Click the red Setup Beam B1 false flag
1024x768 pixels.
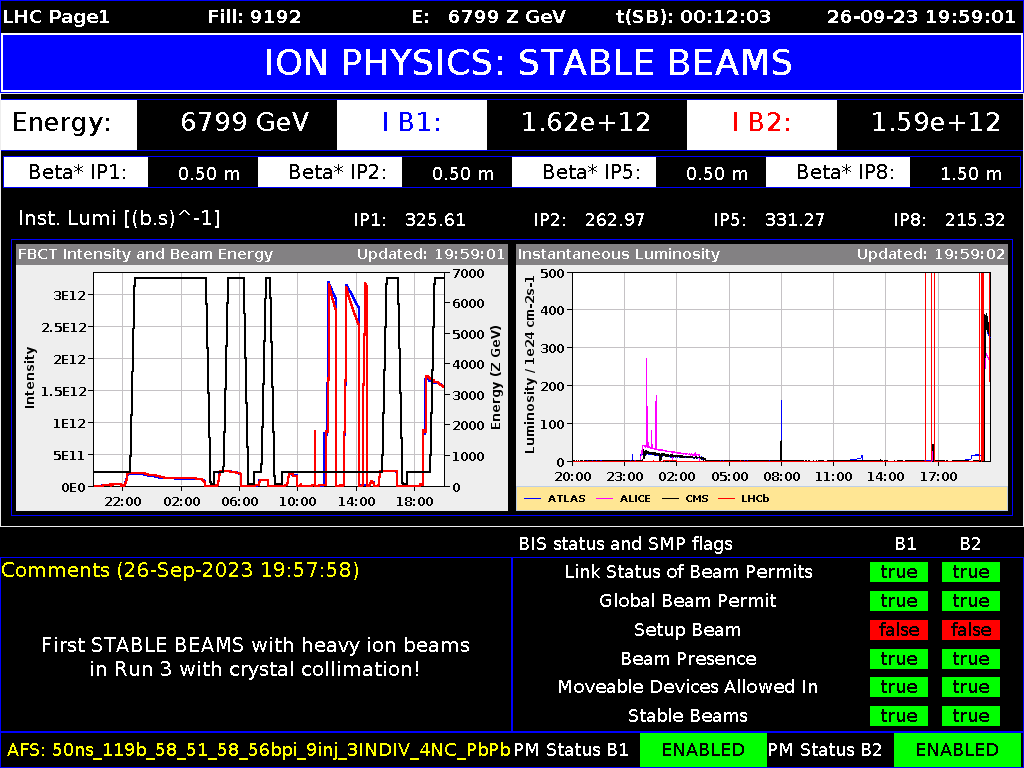click(898, 630)
